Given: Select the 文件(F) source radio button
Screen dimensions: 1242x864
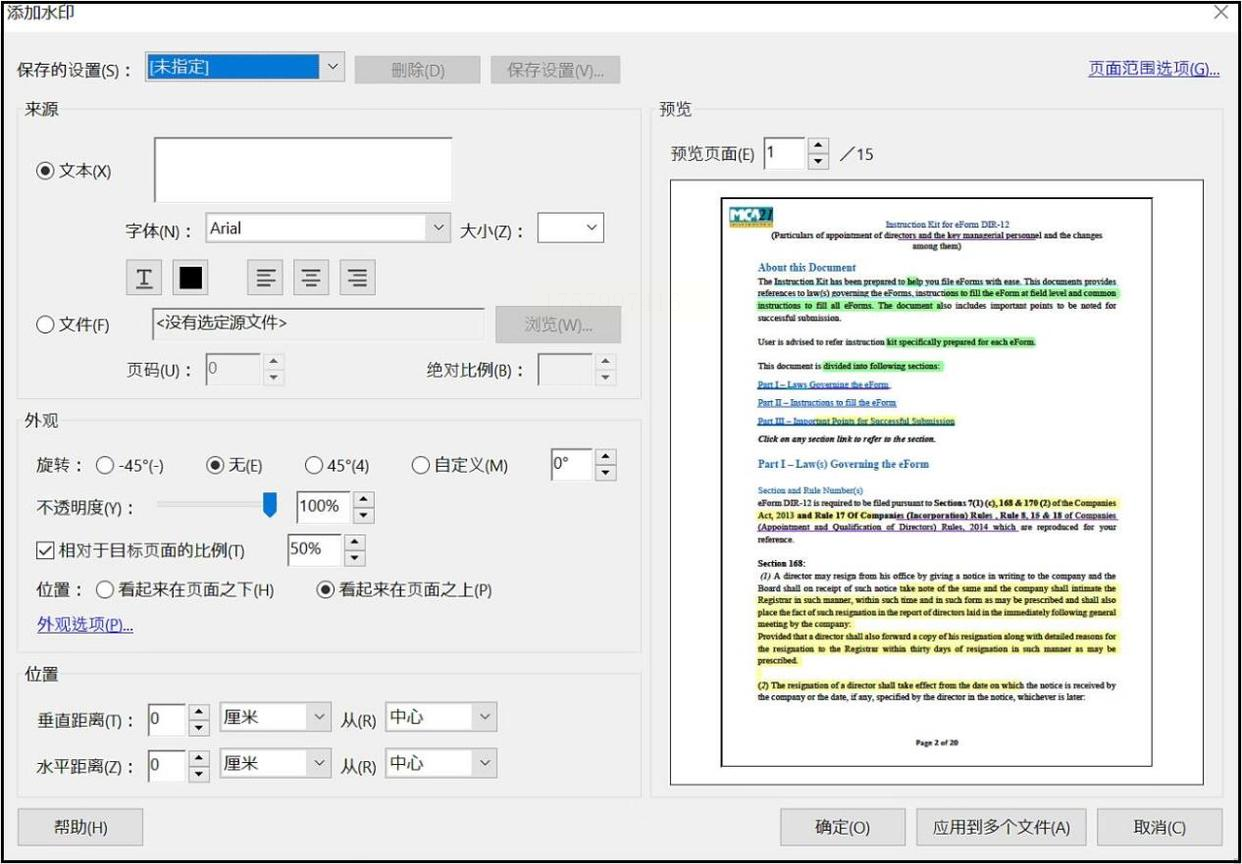Looking at the screenshot, I should coord(45,325).
